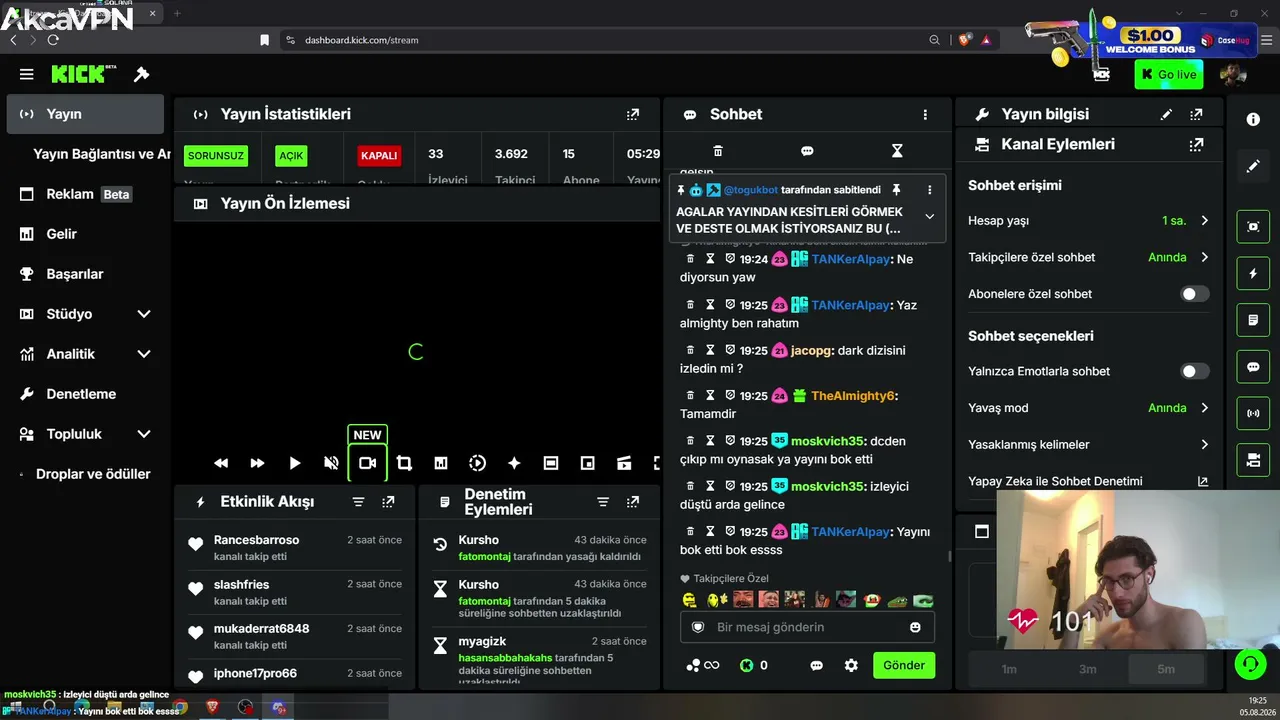Toggle Abonelere özel sohbet switch
This screenshot has width=1280, height=720.
coord(1194,294)
